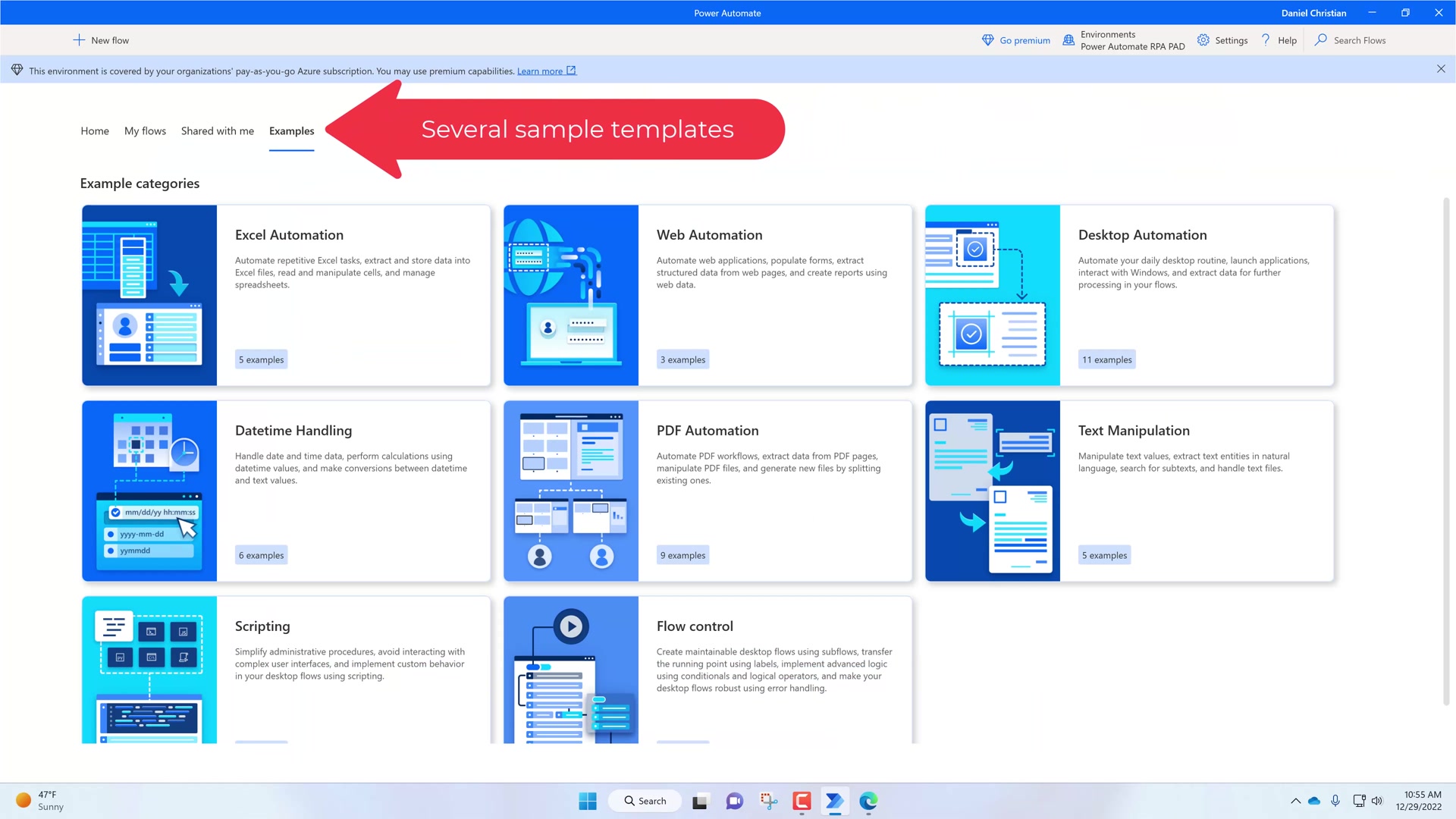Select the Examples tab
The width and height of the screenshot is (1456, 819).
(x=291, y=131)
